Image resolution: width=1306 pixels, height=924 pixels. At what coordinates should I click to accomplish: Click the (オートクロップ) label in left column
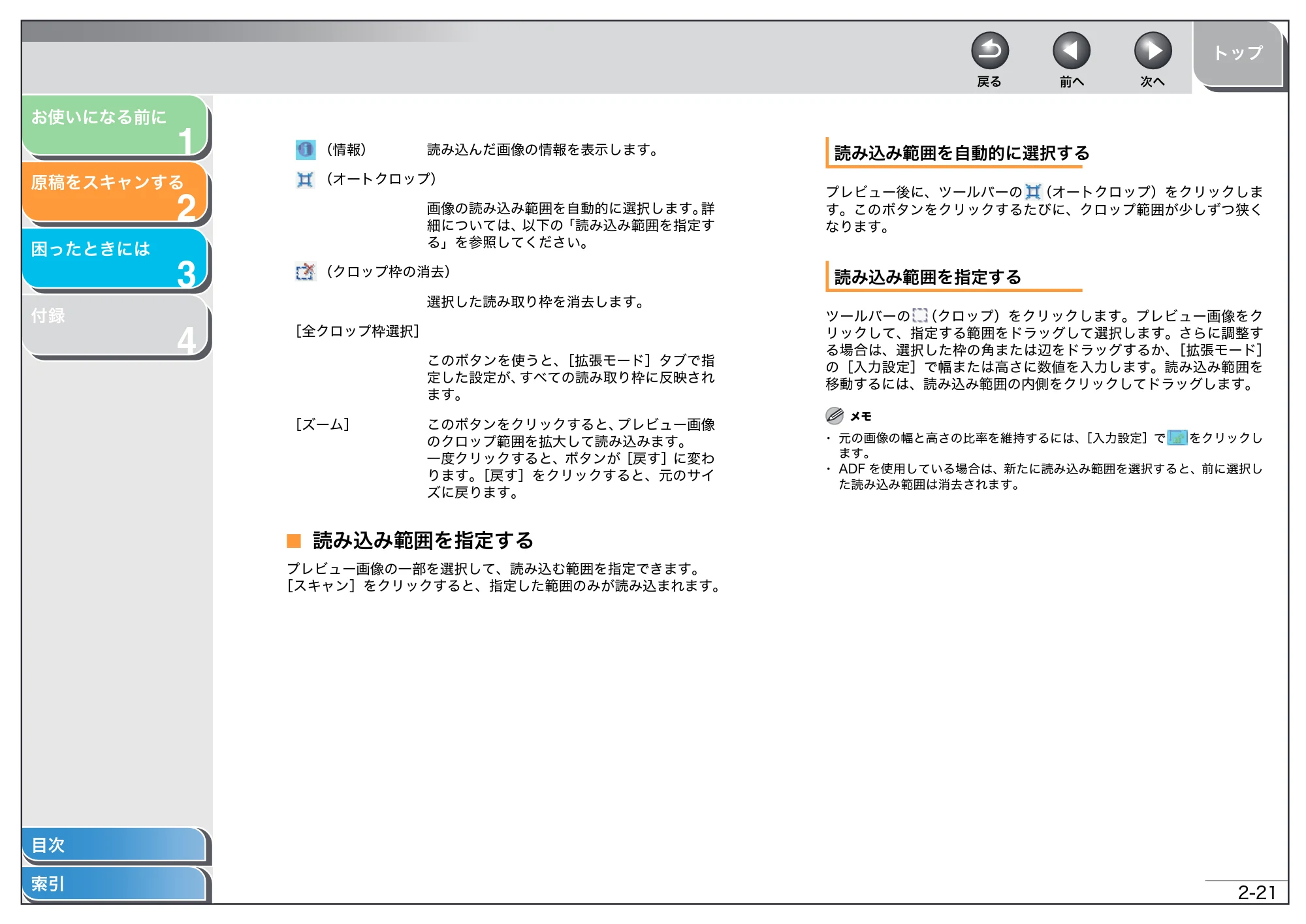(x=381, y=179)
